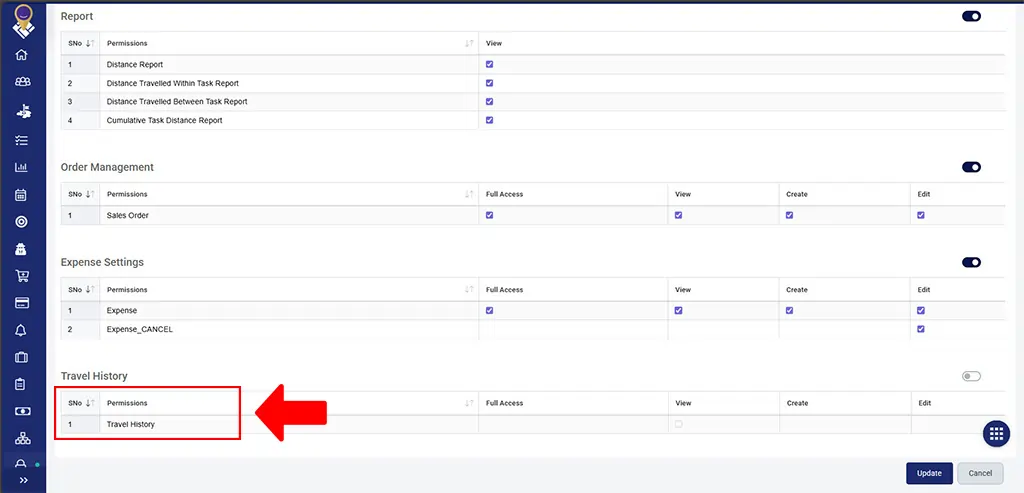Sort Report table by Permissions column

(x=469, y=43)
